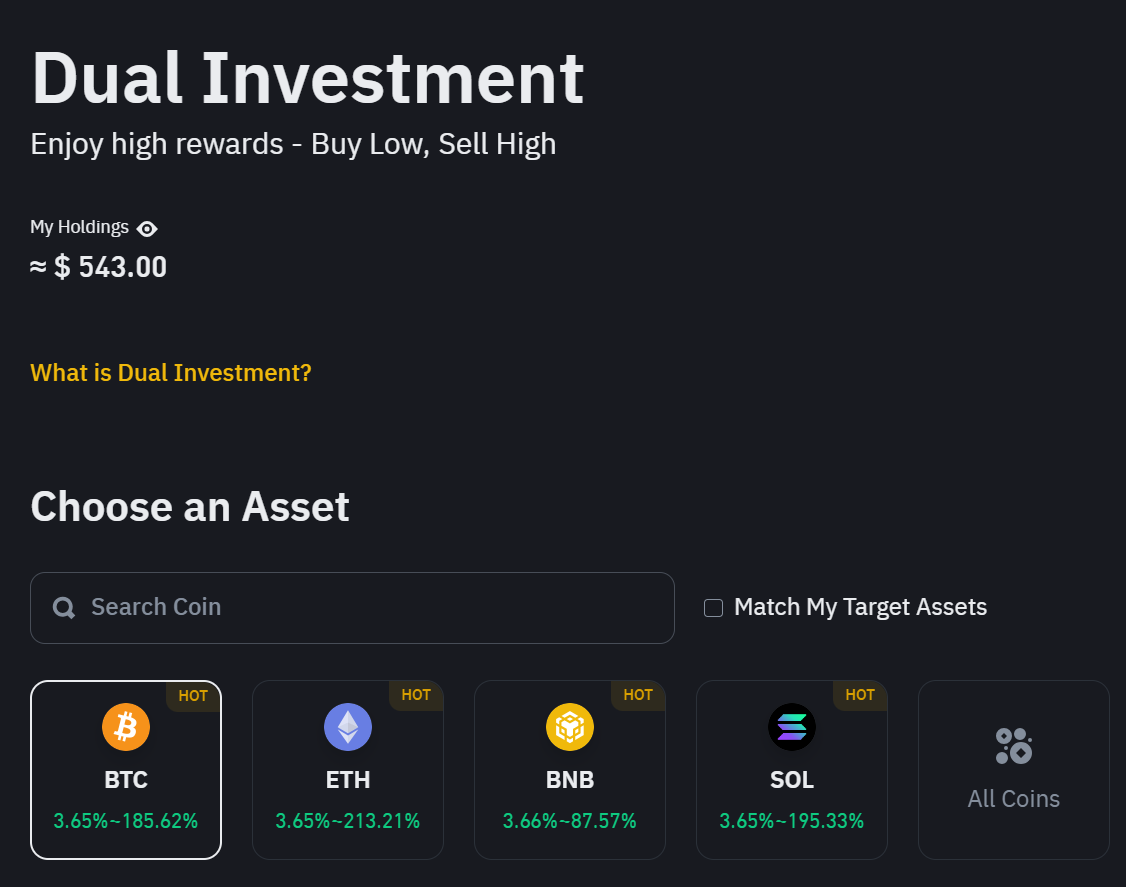Click the BTC yield range 3.65%~185.62%
This screenshot has width=1126, height=887.
[x=126, y=821]
